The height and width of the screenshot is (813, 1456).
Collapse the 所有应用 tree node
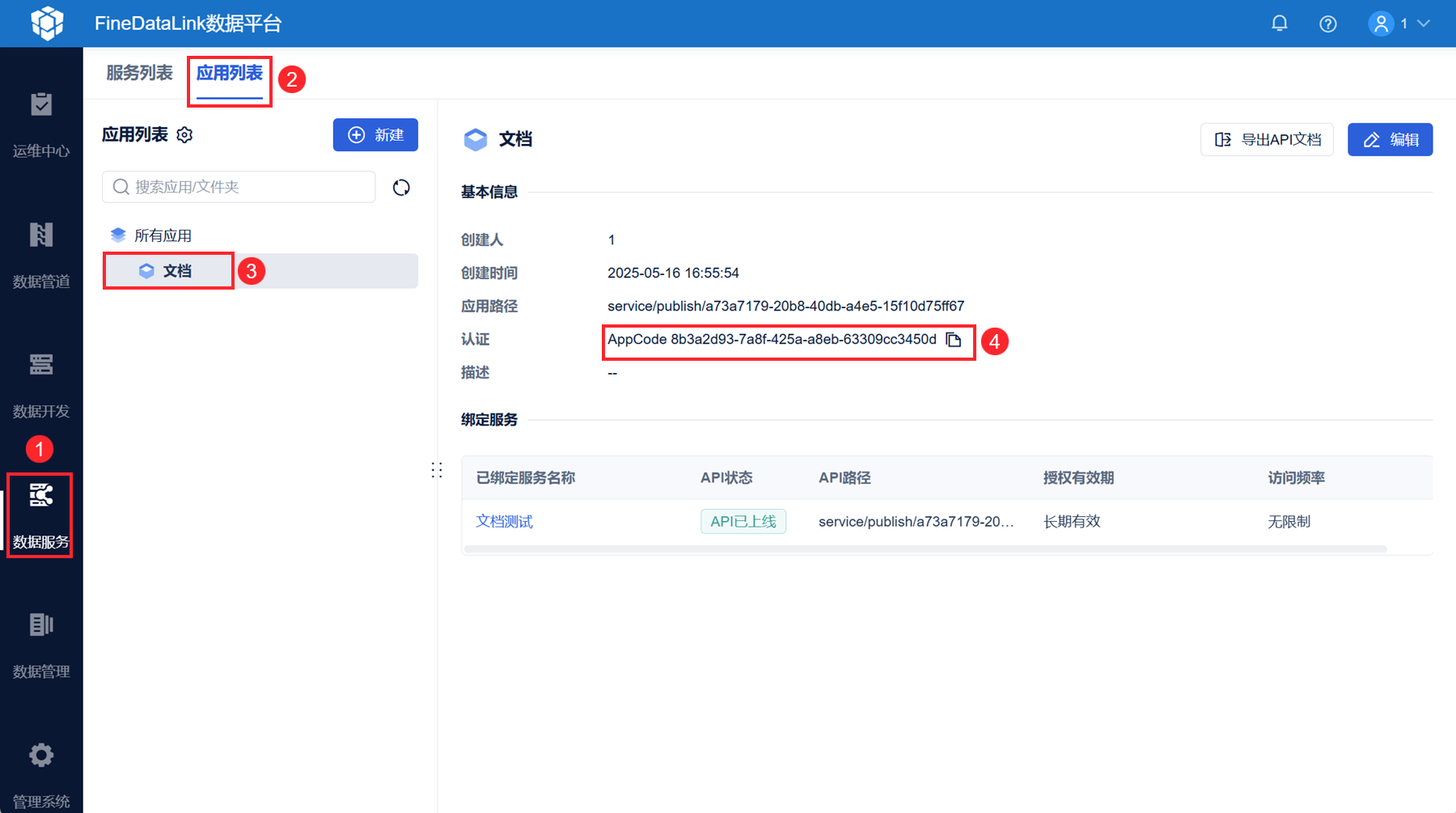click(118, 235)
